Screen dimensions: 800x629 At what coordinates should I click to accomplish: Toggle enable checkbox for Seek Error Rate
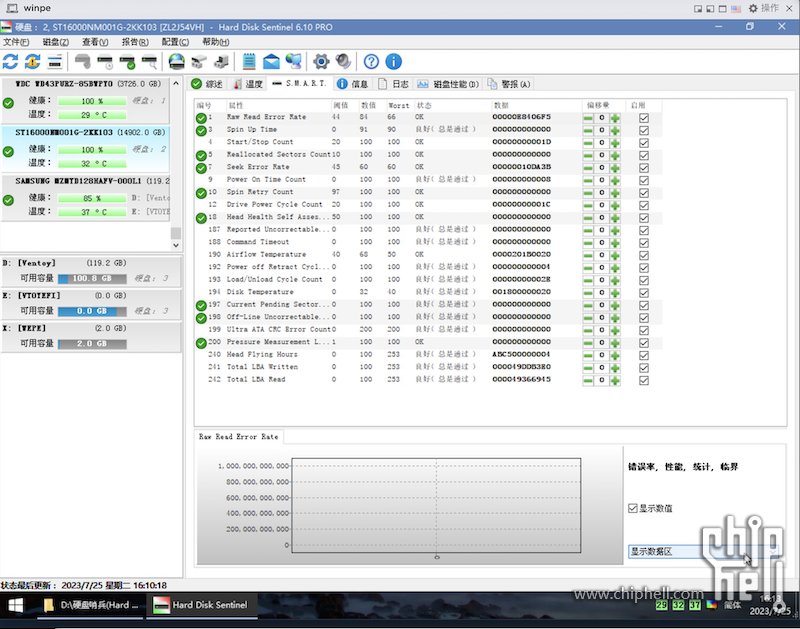tap(644, 168)
